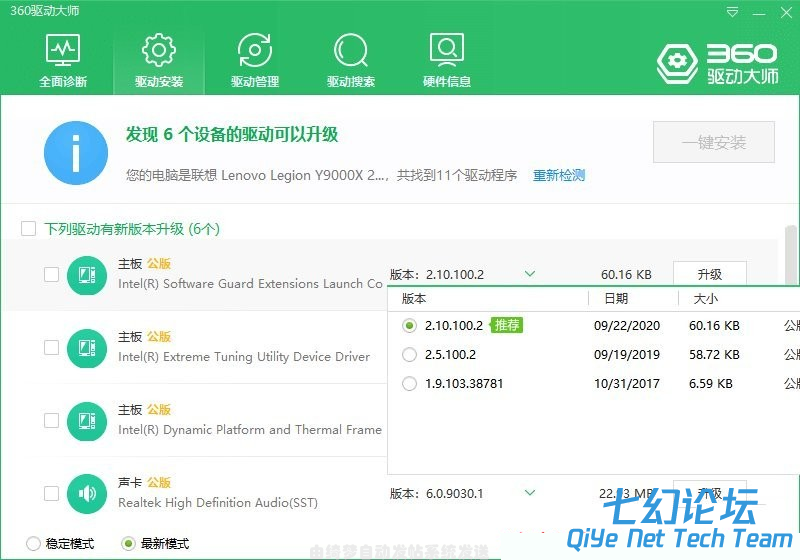Click the 一键安装 button

(714, 142)
